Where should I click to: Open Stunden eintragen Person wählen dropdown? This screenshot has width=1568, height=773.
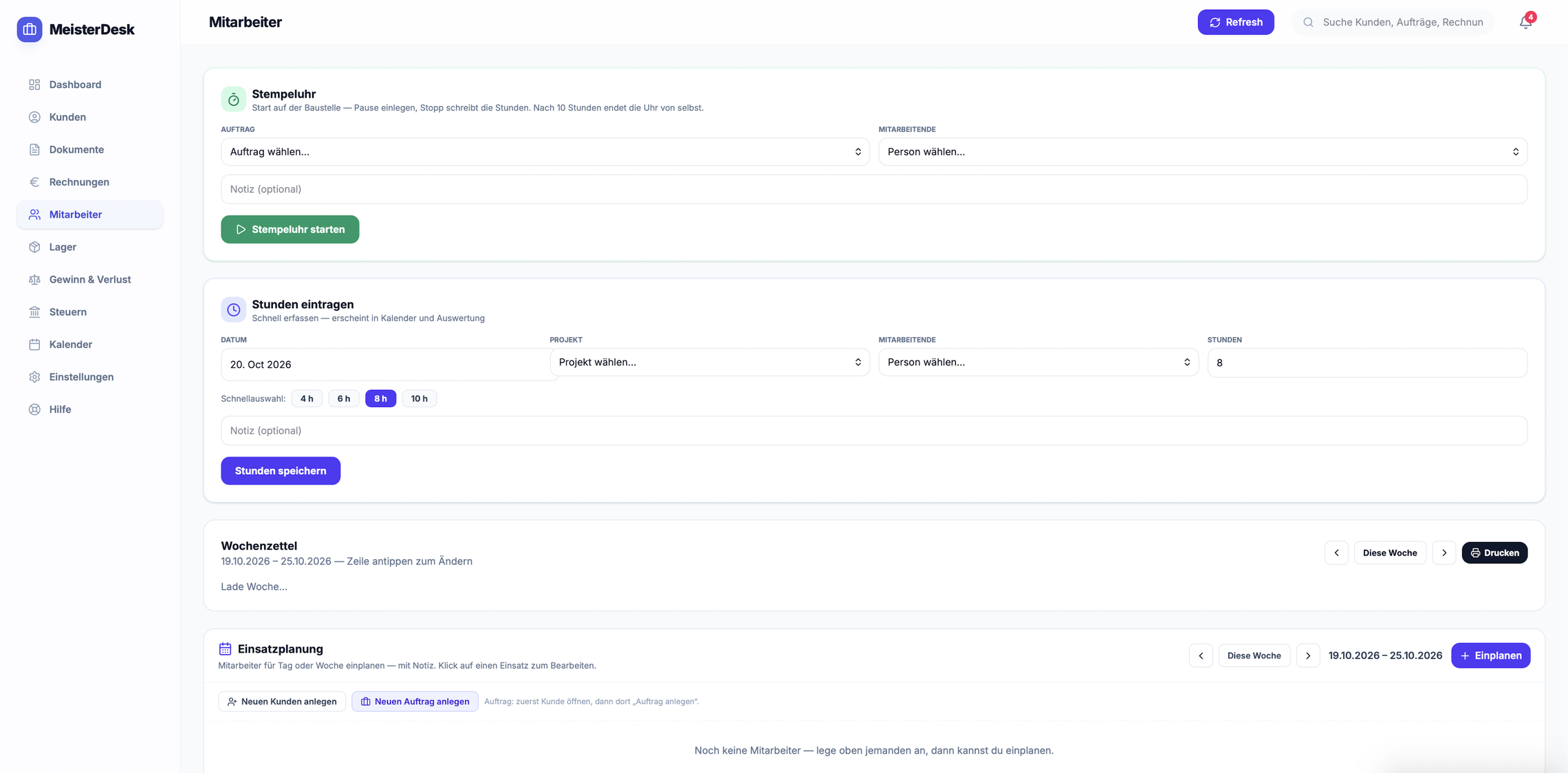[1038, 362]
